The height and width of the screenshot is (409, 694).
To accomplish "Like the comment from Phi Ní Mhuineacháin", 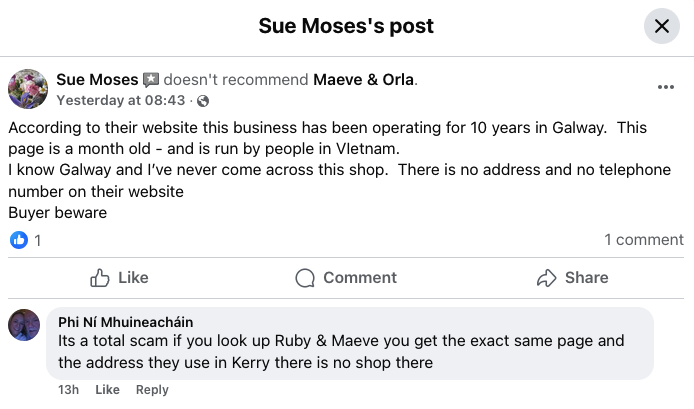I will [x=107, y=389].
